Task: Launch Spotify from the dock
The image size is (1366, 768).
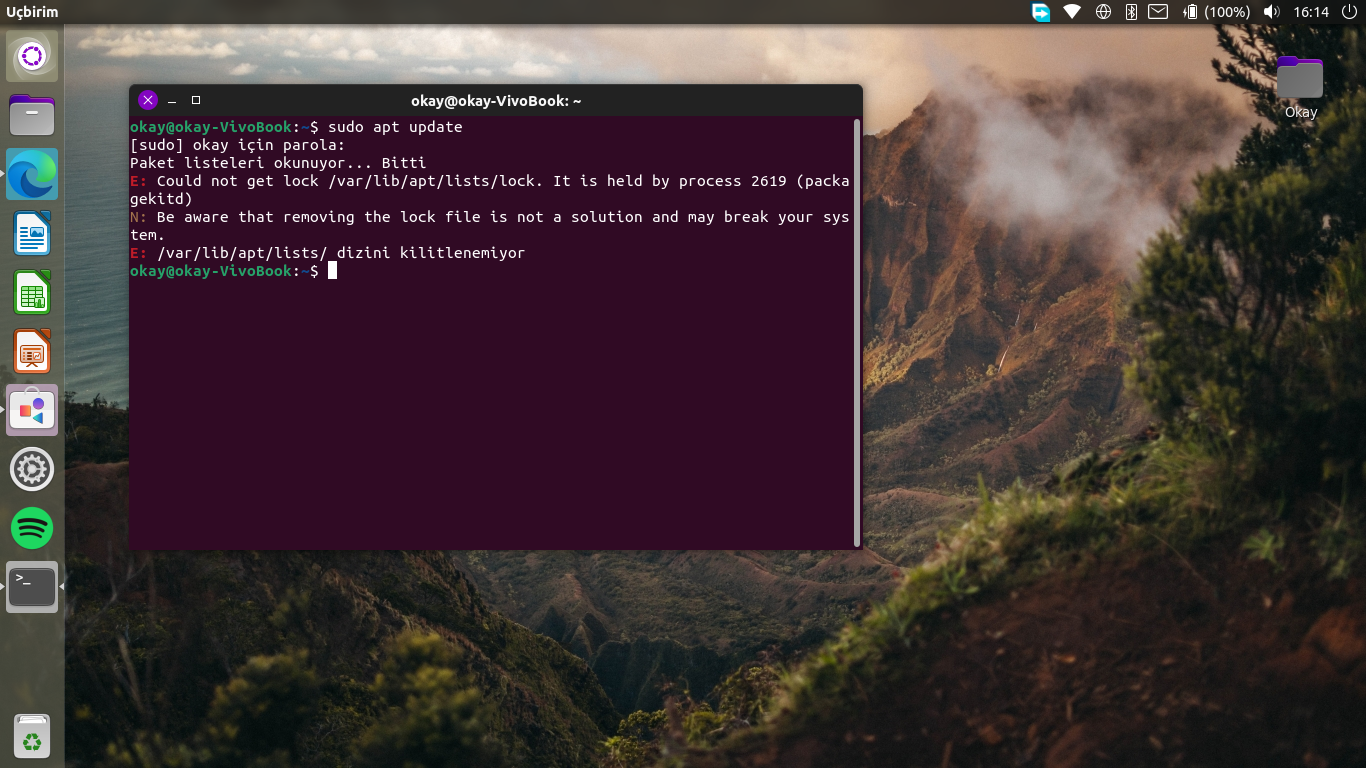Action: point(32,528)
